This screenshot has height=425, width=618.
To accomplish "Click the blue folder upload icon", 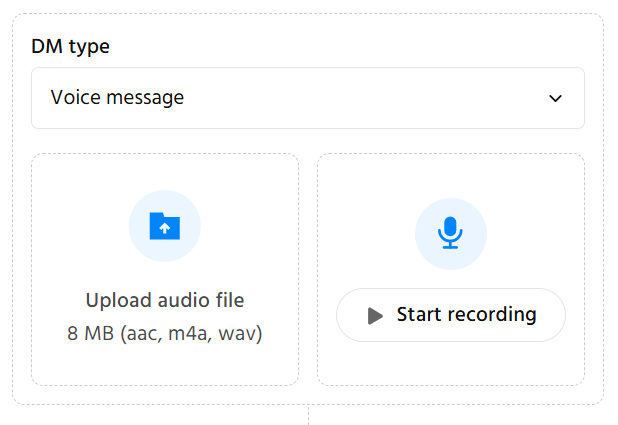I will click(x=165, y=226).
